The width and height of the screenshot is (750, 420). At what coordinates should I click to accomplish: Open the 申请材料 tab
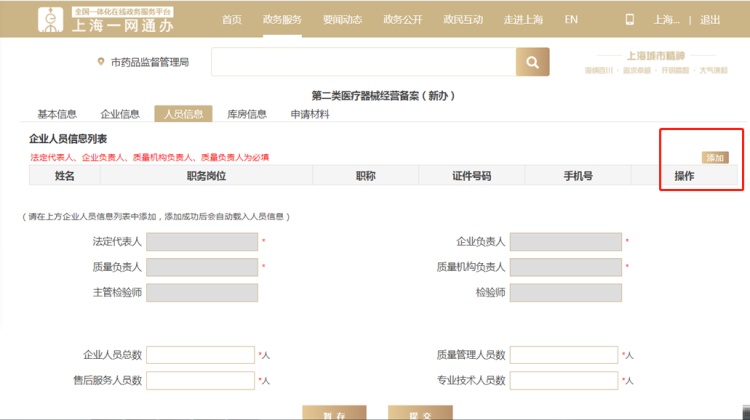point(310,114)
